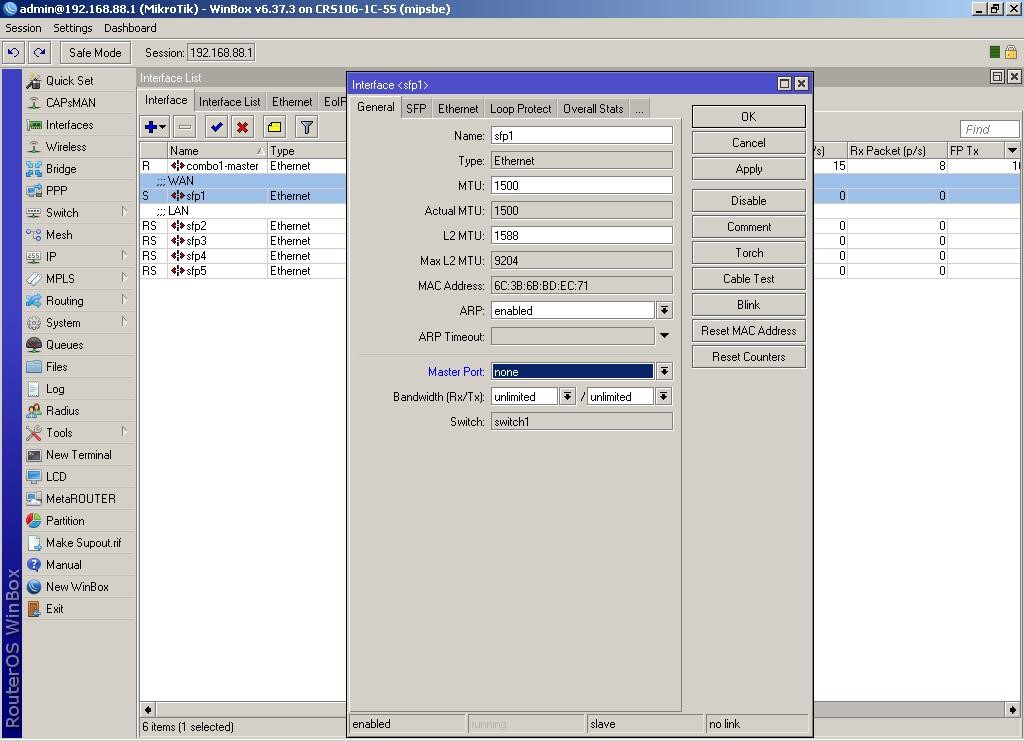Open the Master Port dropdown

[664, 372]
